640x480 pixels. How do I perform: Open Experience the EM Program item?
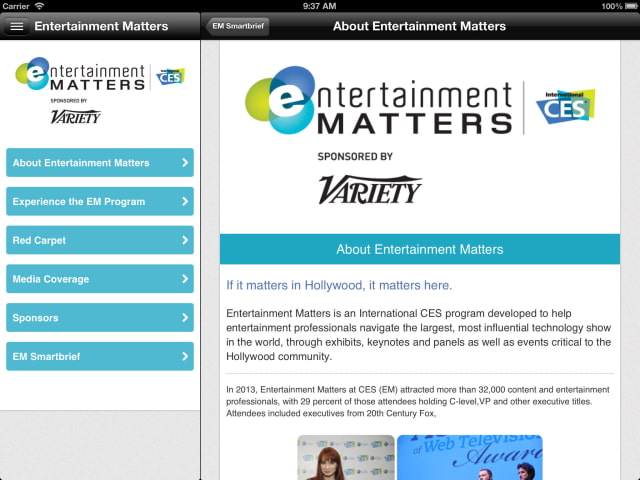(x=100, y=201)
